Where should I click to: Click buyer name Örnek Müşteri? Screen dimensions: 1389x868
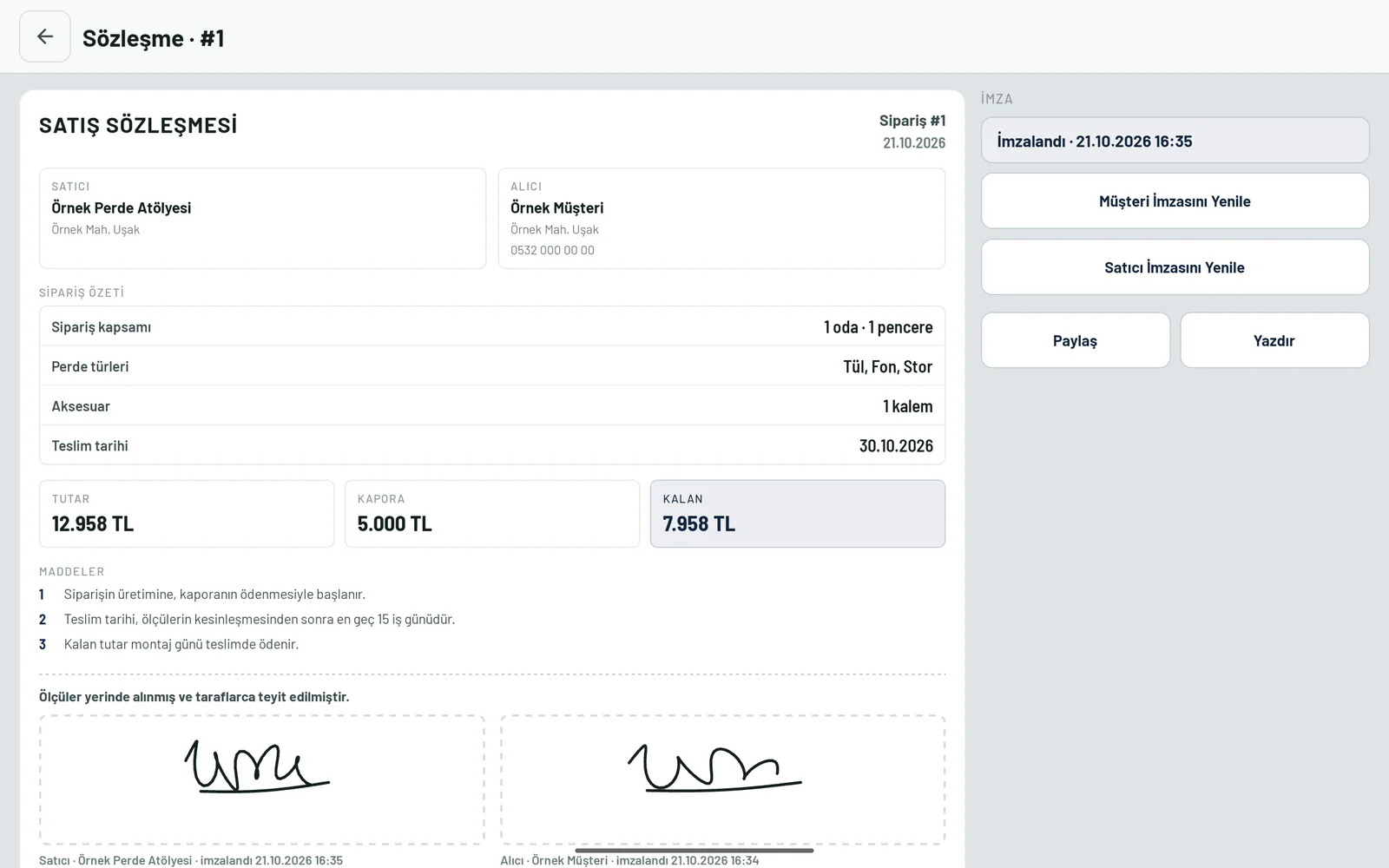coord(556,207)
